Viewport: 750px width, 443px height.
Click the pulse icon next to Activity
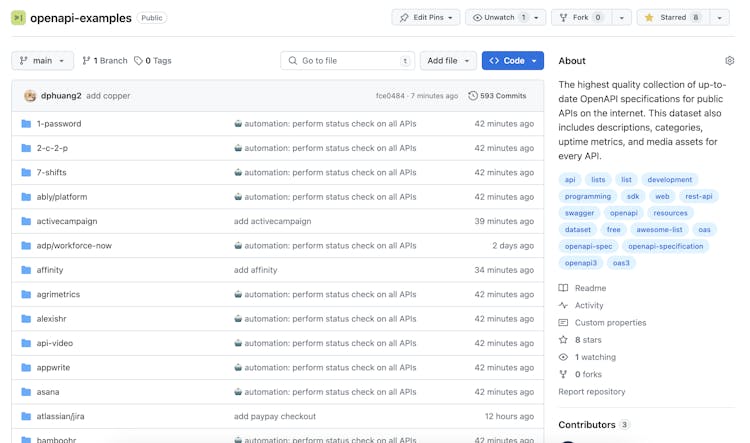[563, 305]
